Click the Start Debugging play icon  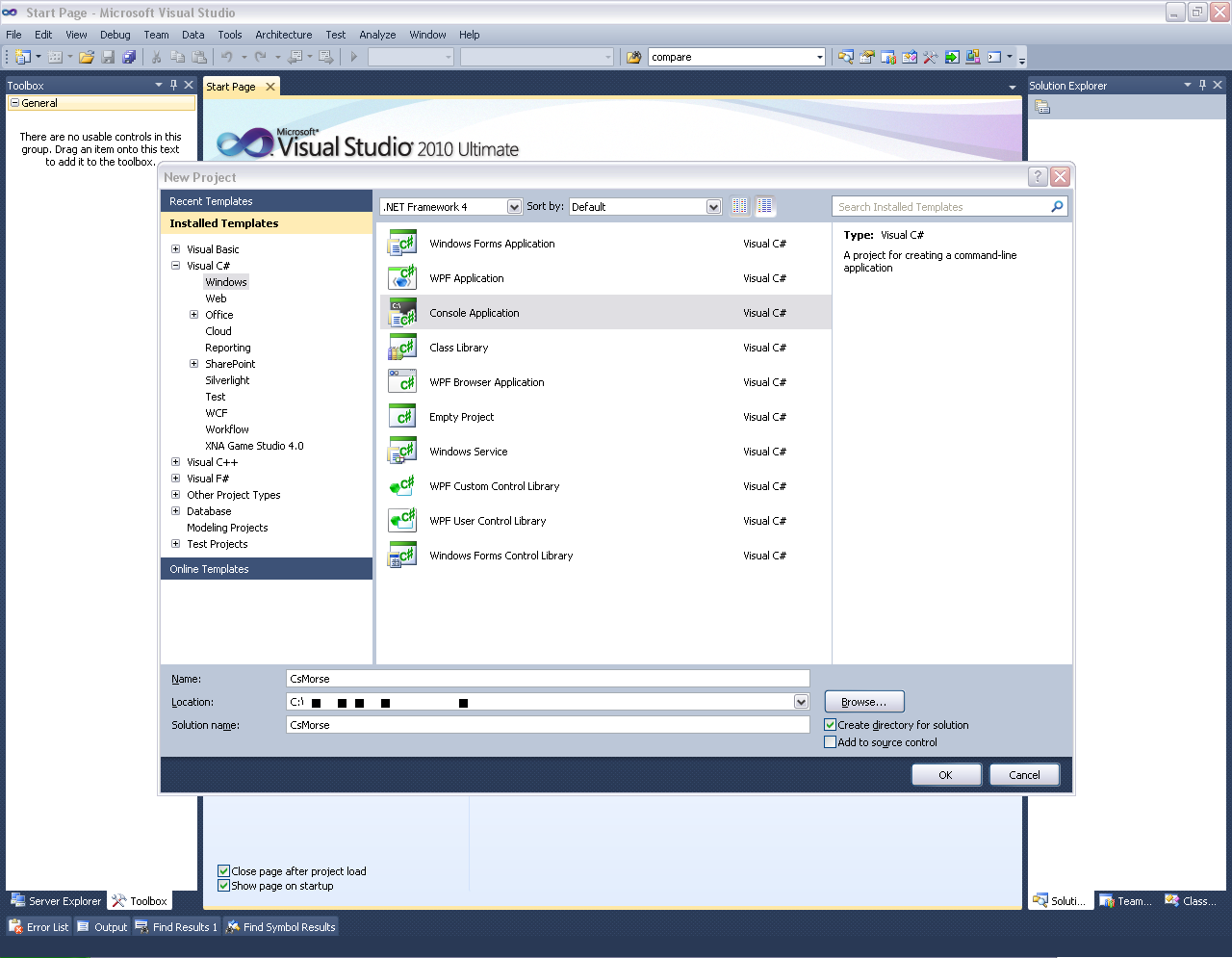353,57
